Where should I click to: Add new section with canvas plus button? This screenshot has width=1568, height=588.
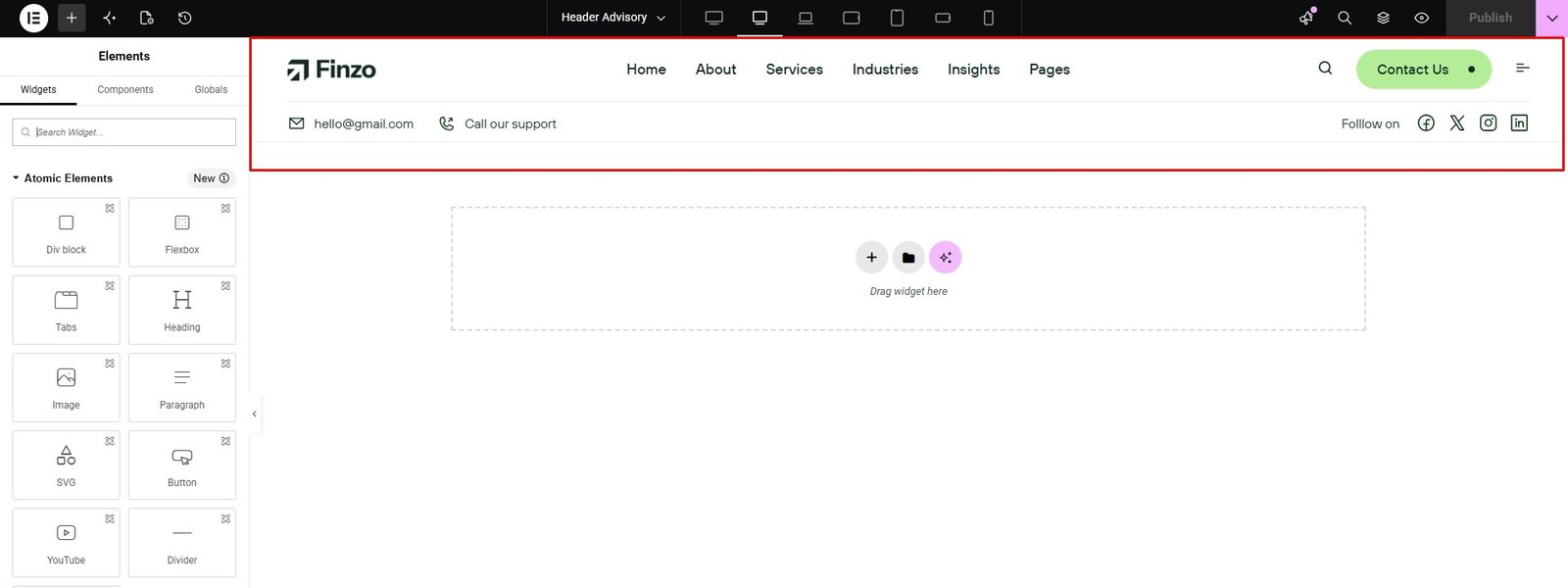871,258
